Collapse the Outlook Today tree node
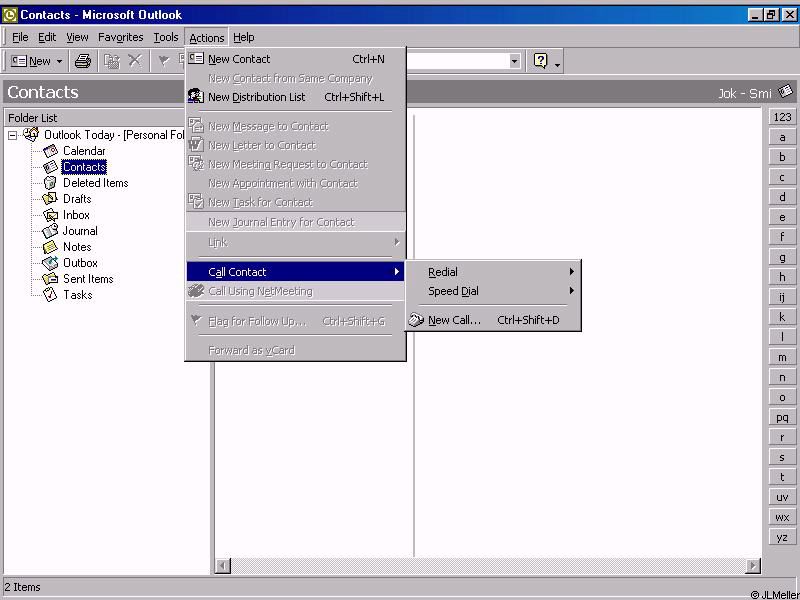This screenshot has height=600, width=800. tap(12, 136)
